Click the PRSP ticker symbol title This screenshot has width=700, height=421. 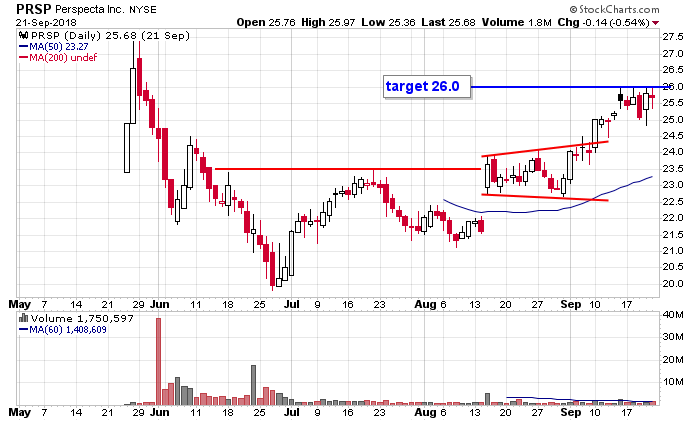pyautogui.click(x=34, y=9)
